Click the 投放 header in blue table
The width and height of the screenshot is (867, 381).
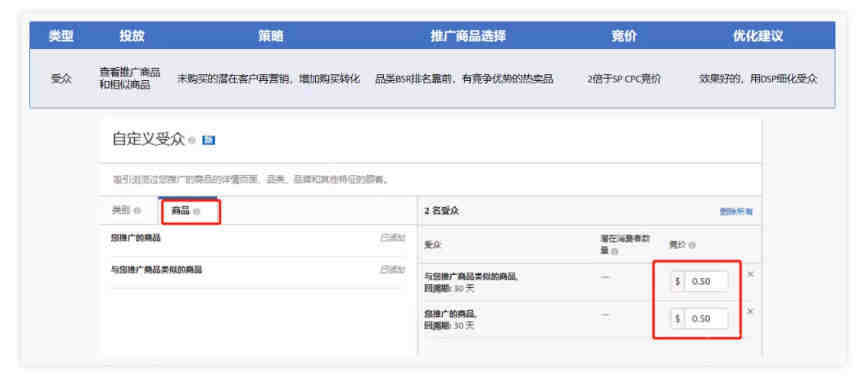click(x=132, y=36)
